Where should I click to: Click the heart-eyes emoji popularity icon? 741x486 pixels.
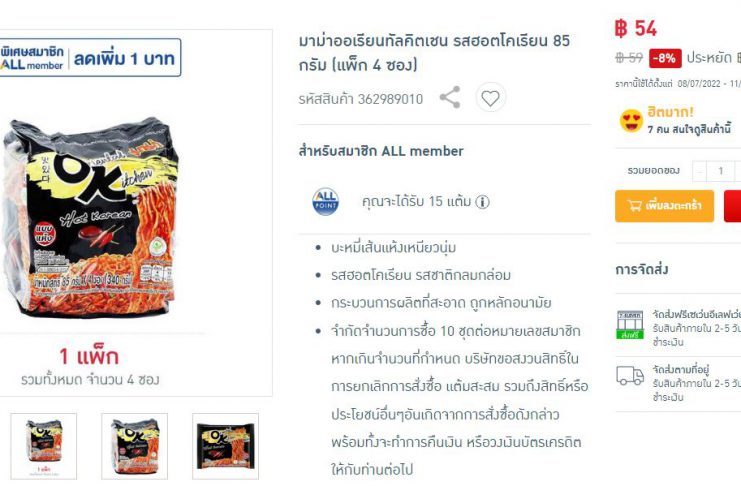click(631, 120)
